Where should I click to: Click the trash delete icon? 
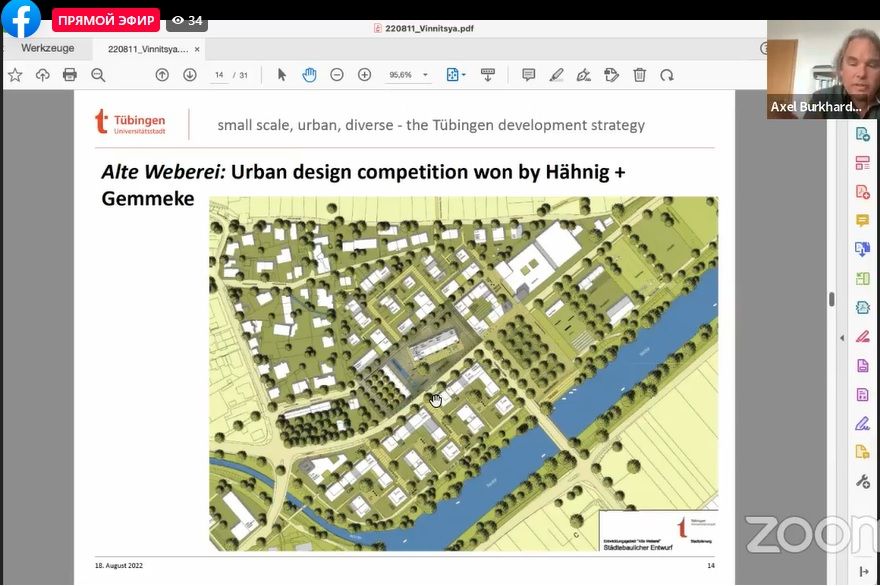(640, 75)
